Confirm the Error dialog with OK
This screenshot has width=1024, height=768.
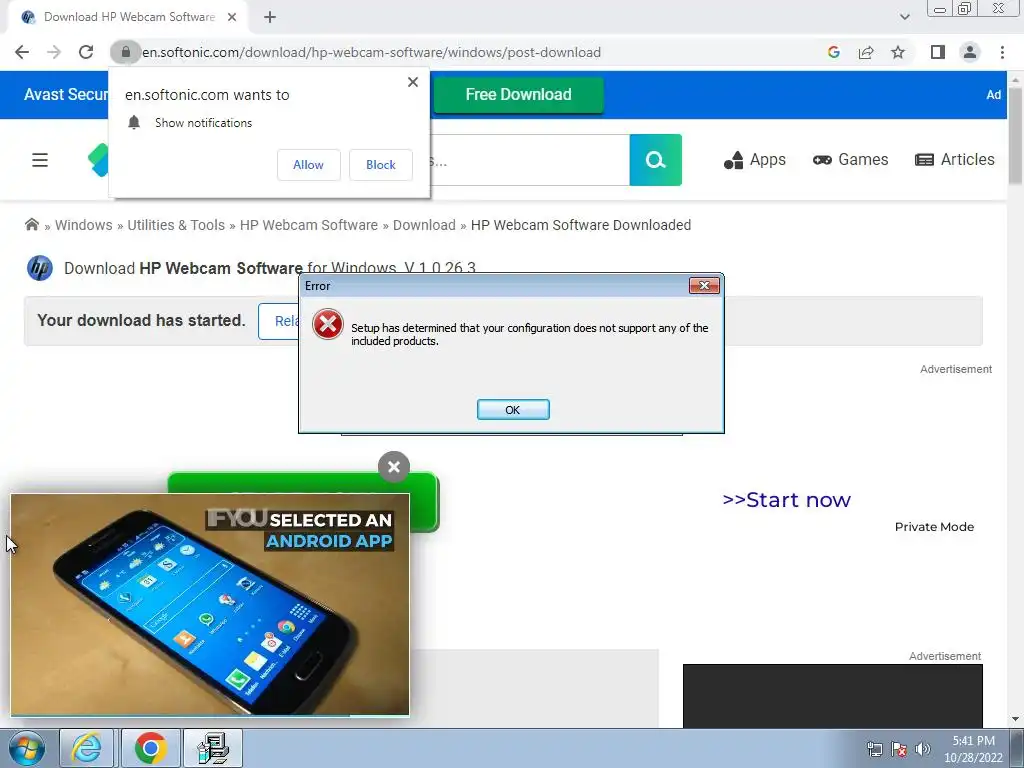pos(513,409)
